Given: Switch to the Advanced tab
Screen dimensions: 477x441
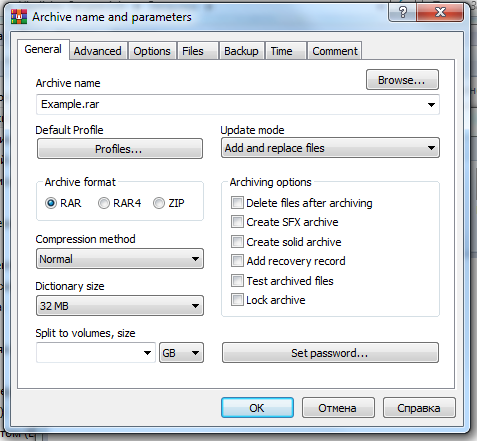Looking at the screenshot, I should click(x=98, y=51).
